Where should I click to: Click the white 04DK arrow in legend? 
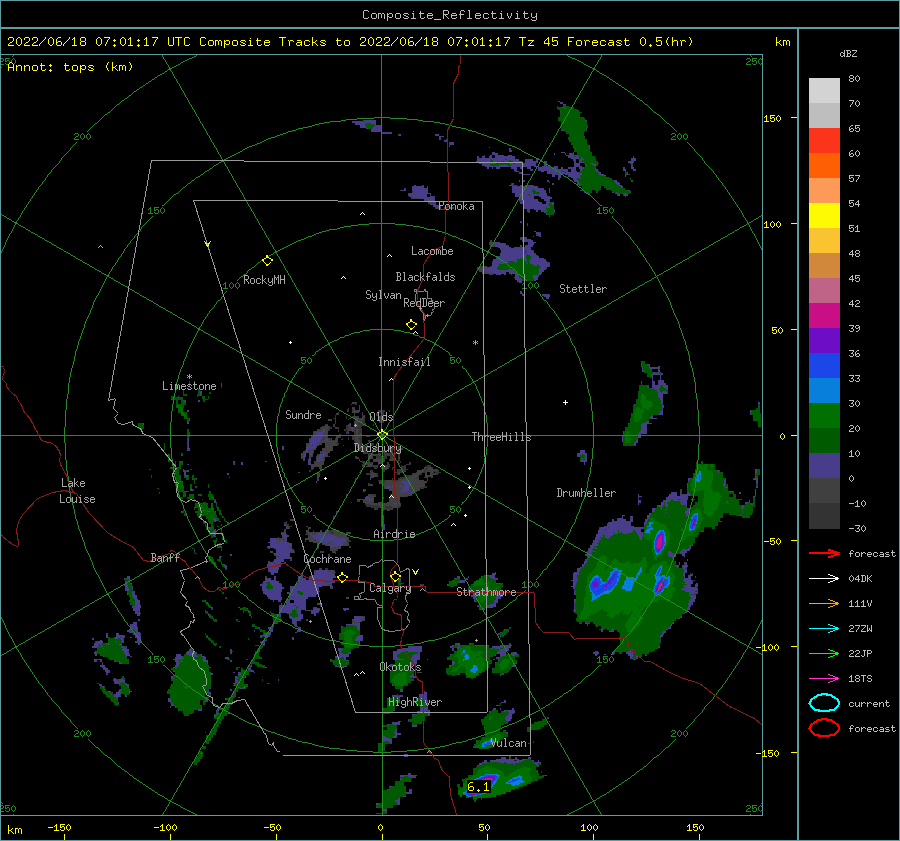pyautogui.click(x=824, y=578)
